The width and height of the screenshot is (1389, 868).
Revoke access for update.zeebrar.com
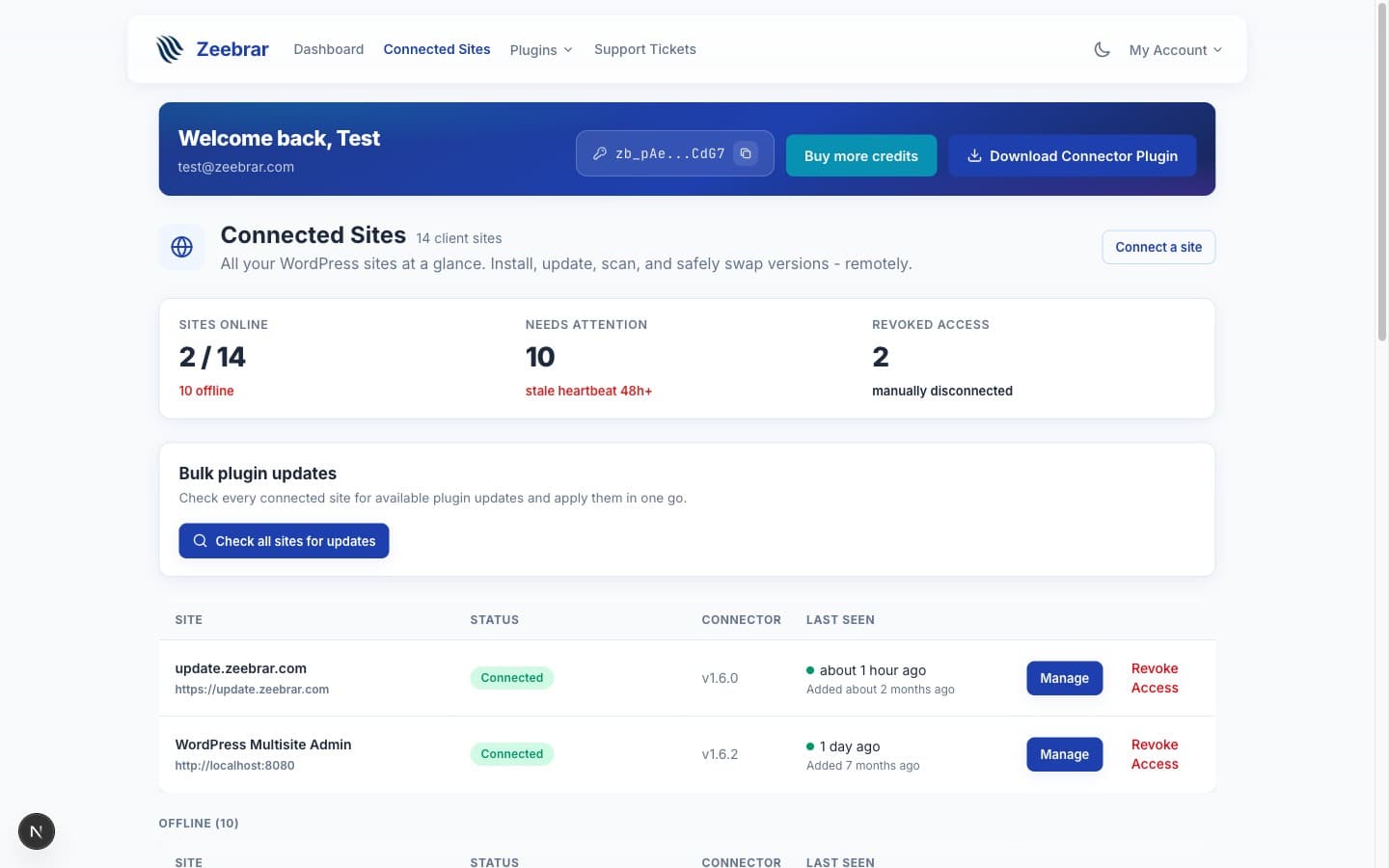[x=1155, y=678]
